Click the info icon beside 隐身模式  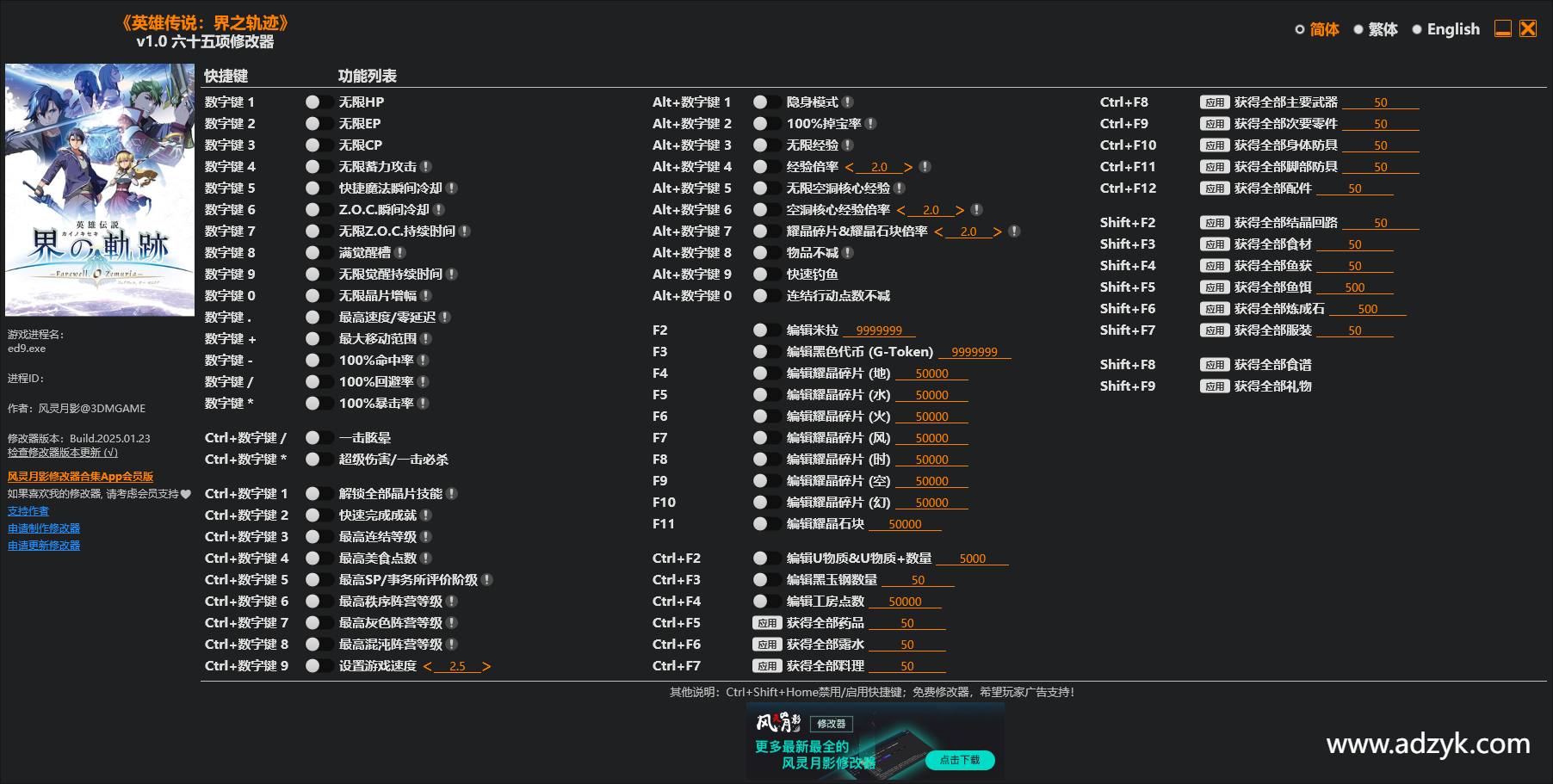pyautogui.click(x=848, y=102)
